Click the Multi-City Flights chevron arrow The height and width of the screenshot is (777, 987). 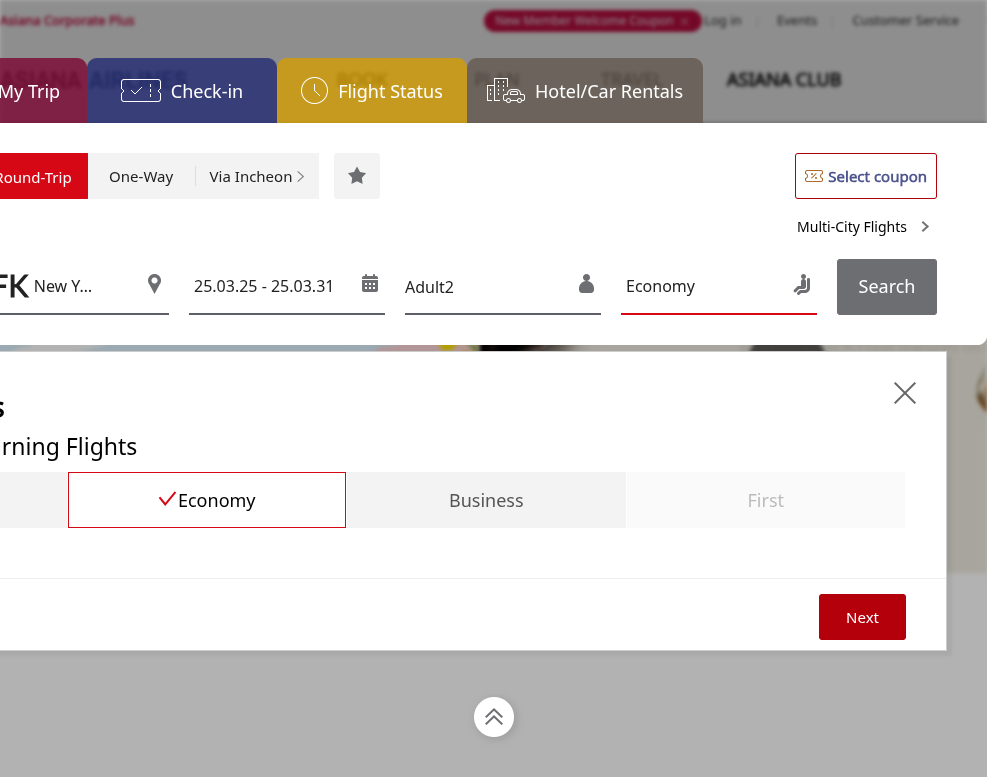[x=925, y=227]
